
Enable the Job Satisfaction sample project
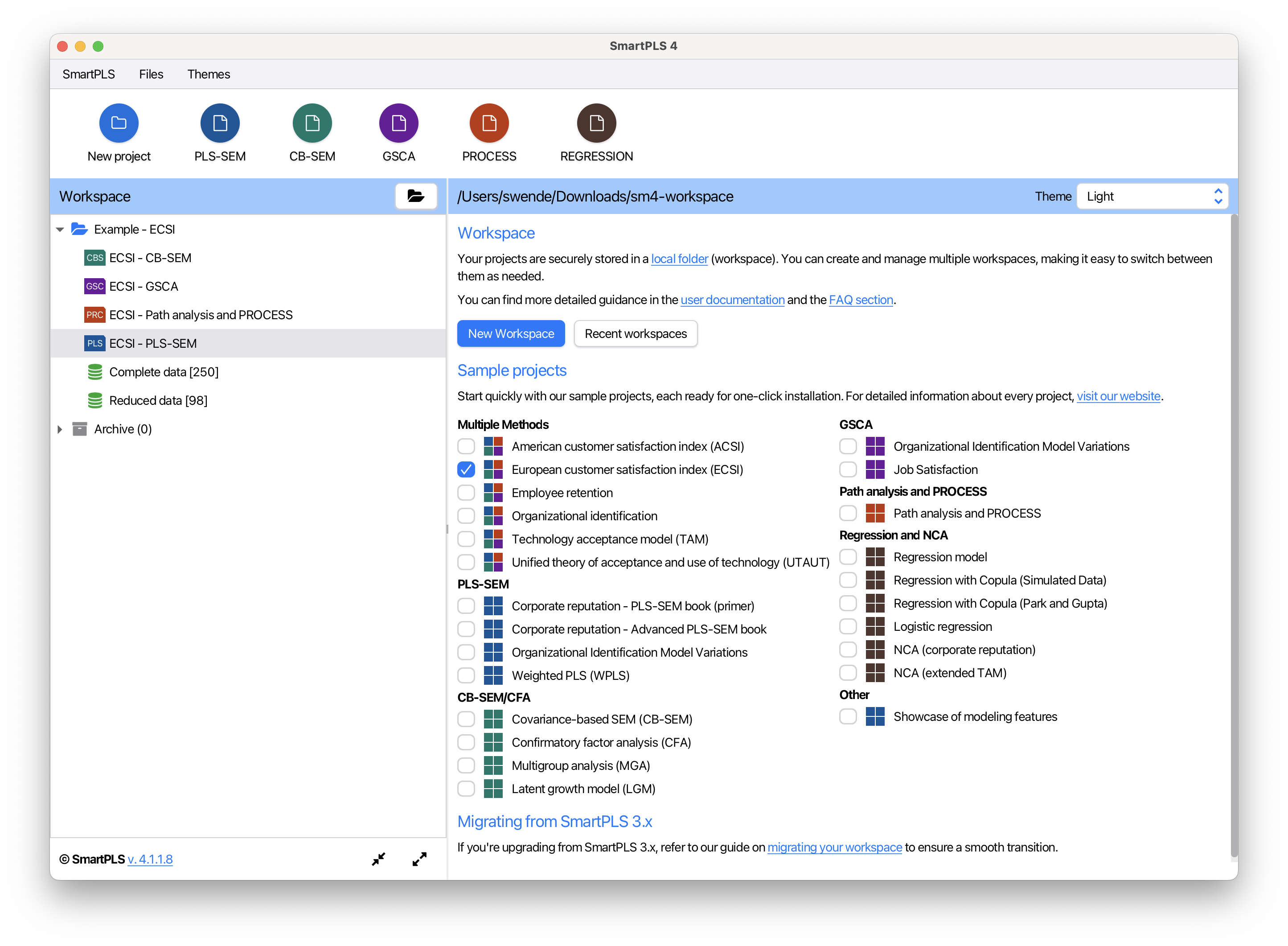point(848,469)
